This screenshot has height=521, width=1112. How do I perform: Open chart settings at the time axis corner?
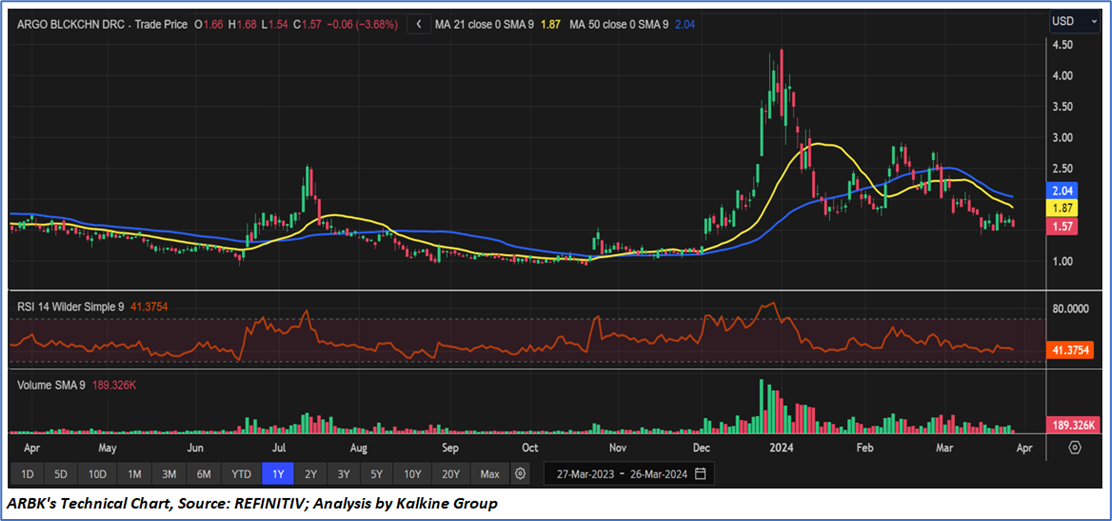pos(1075,448)
